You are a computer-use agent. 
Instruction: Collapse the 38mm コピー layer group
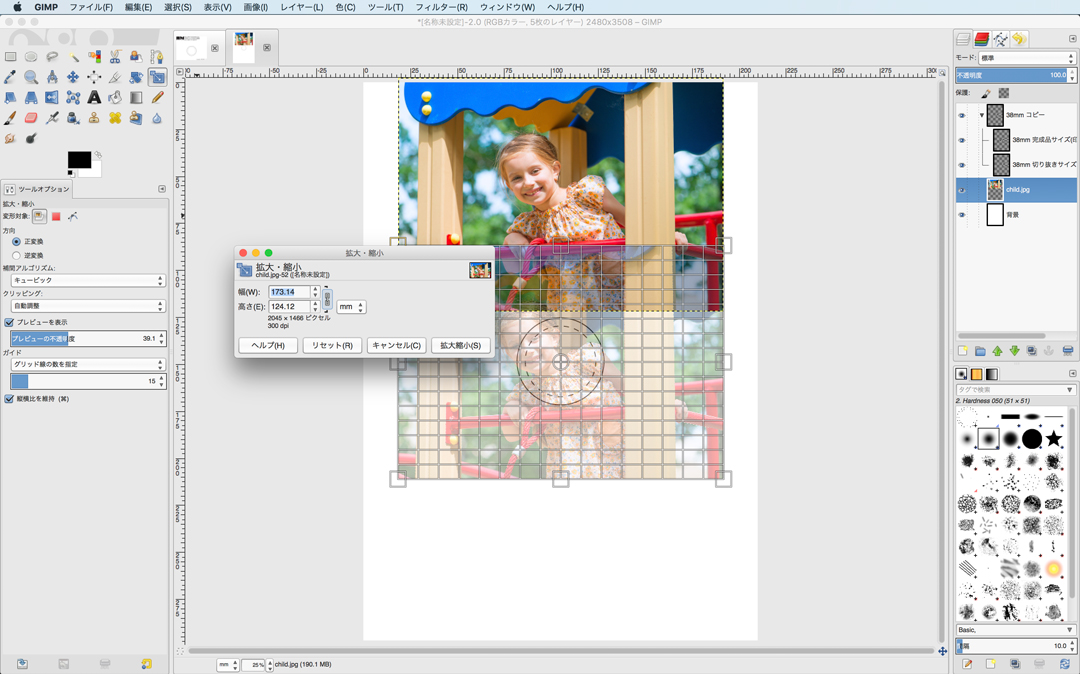[x=981, y=115]
